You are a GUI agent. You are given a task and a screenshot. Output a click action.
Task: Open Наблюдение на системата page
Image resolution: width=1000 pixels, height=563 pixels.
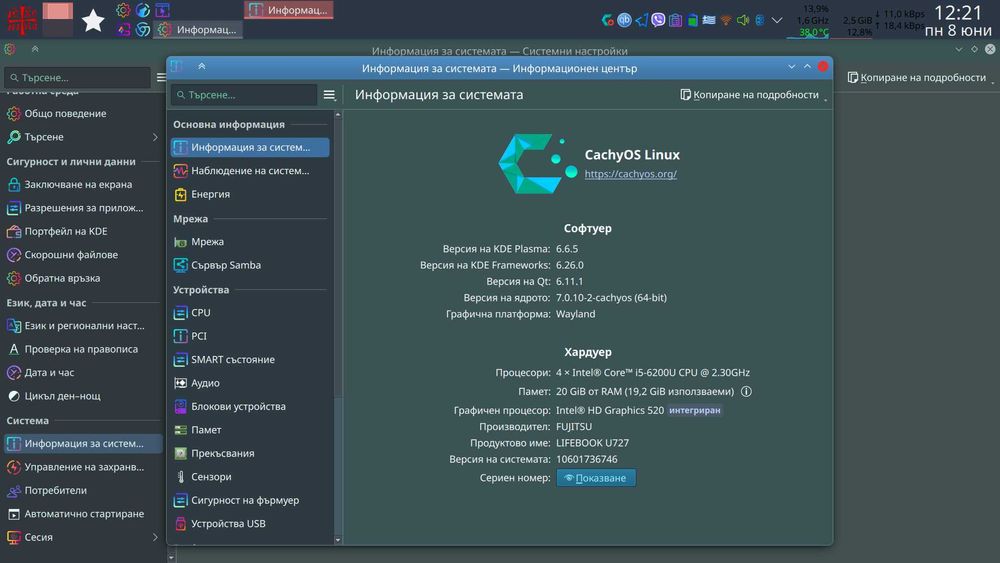pos(249,171)
